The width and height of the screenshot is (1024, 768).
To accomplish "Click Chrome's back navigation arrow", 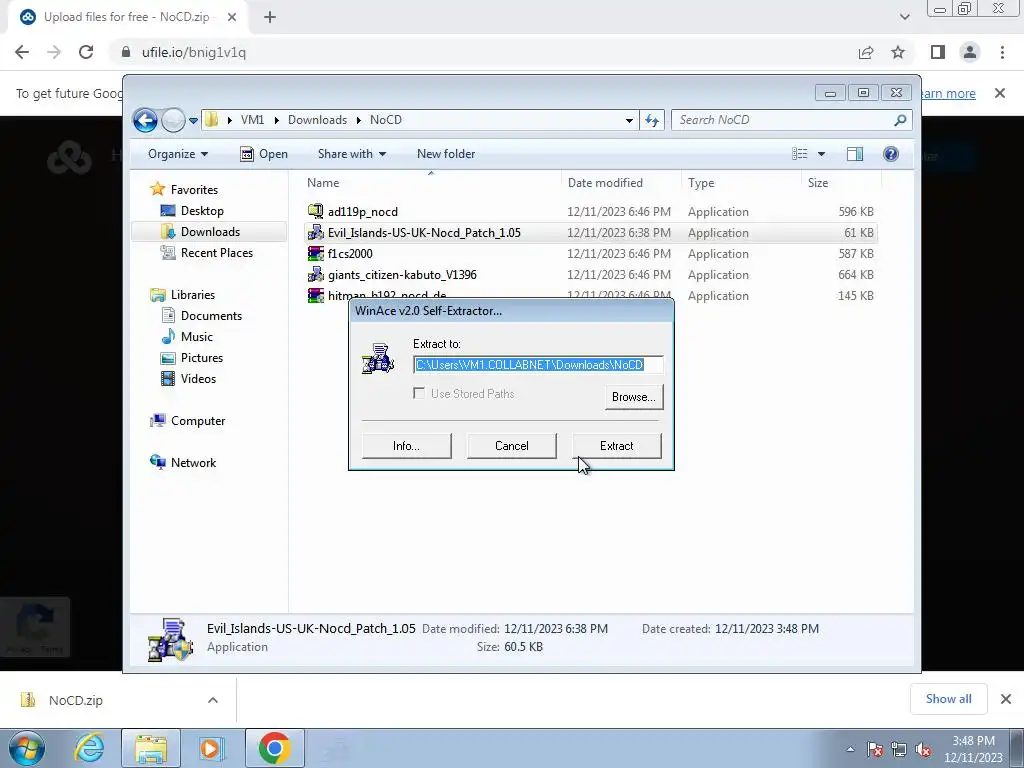I will 22,52.
